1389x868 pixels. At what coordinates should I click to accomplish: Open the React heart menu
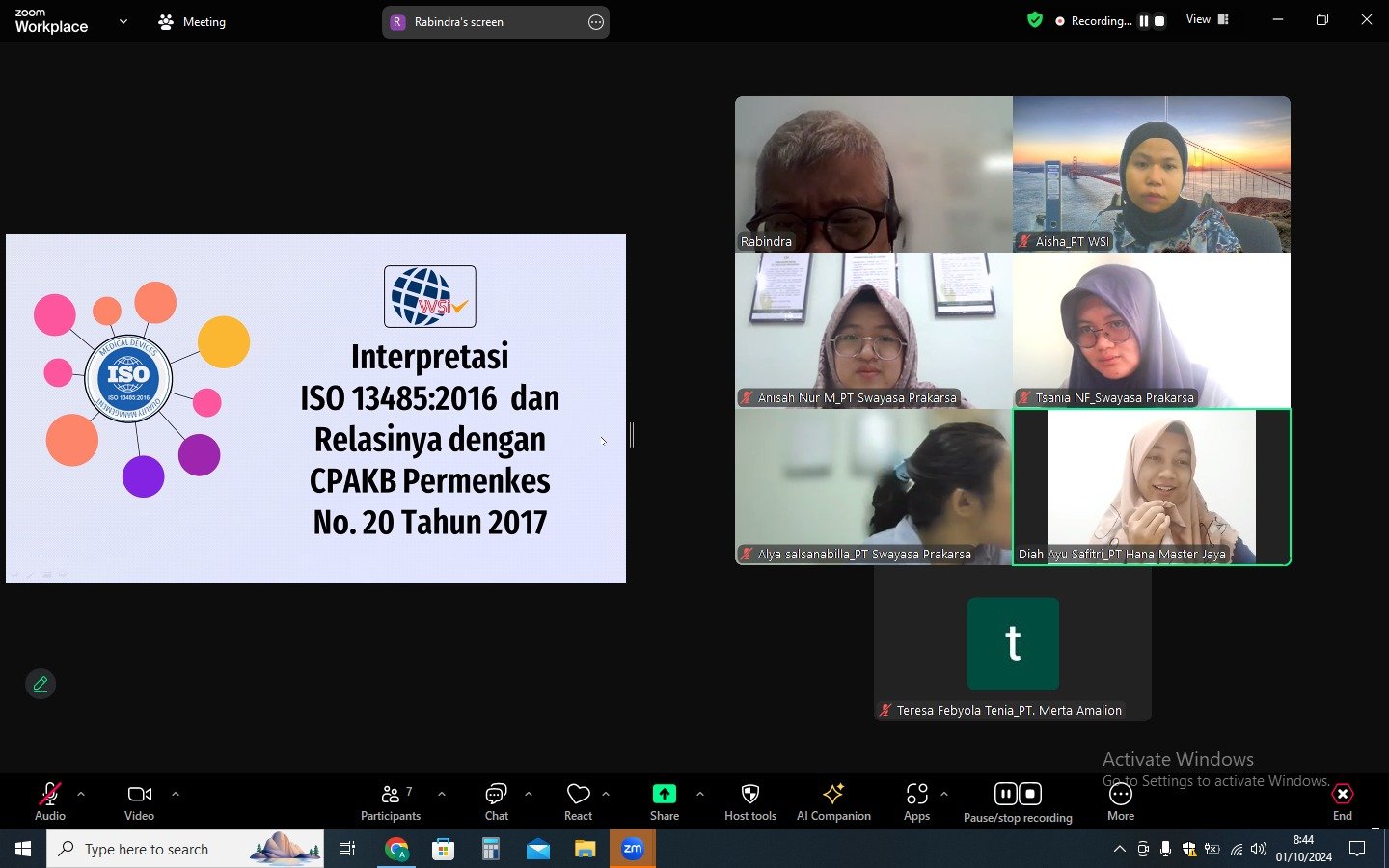pos(579,801)
